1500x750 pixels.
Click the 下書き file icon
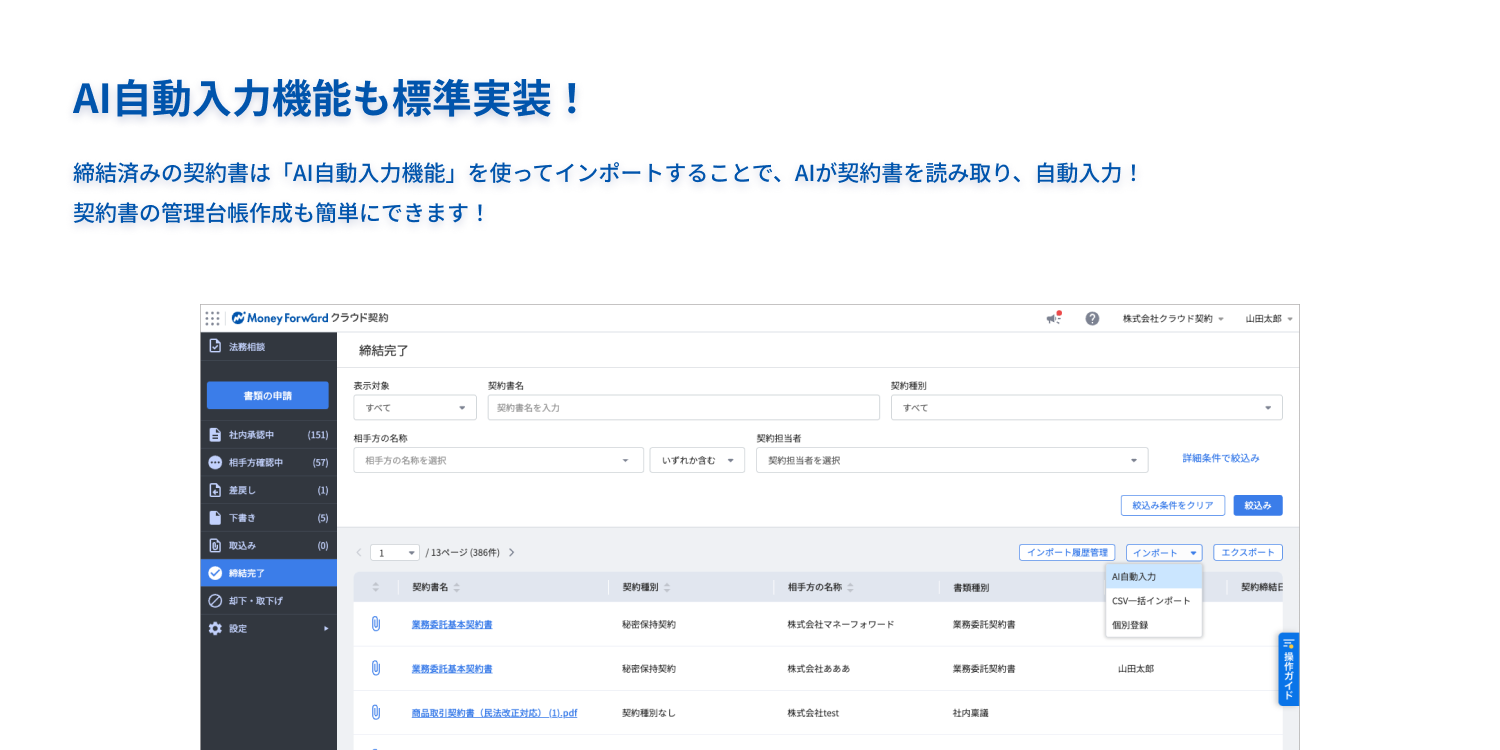tap(214, 518)
